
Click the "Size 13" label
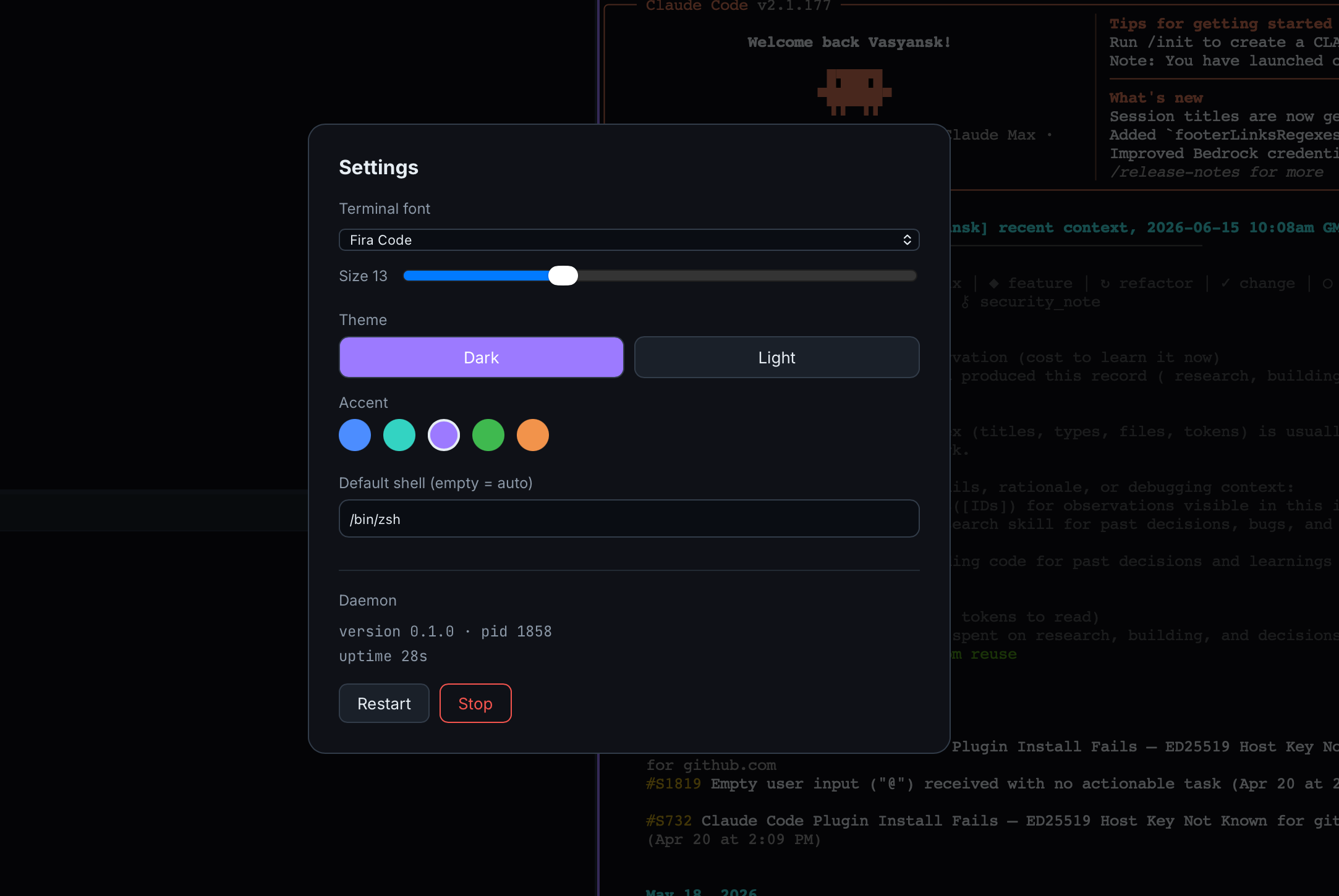(x=363, y=276)
